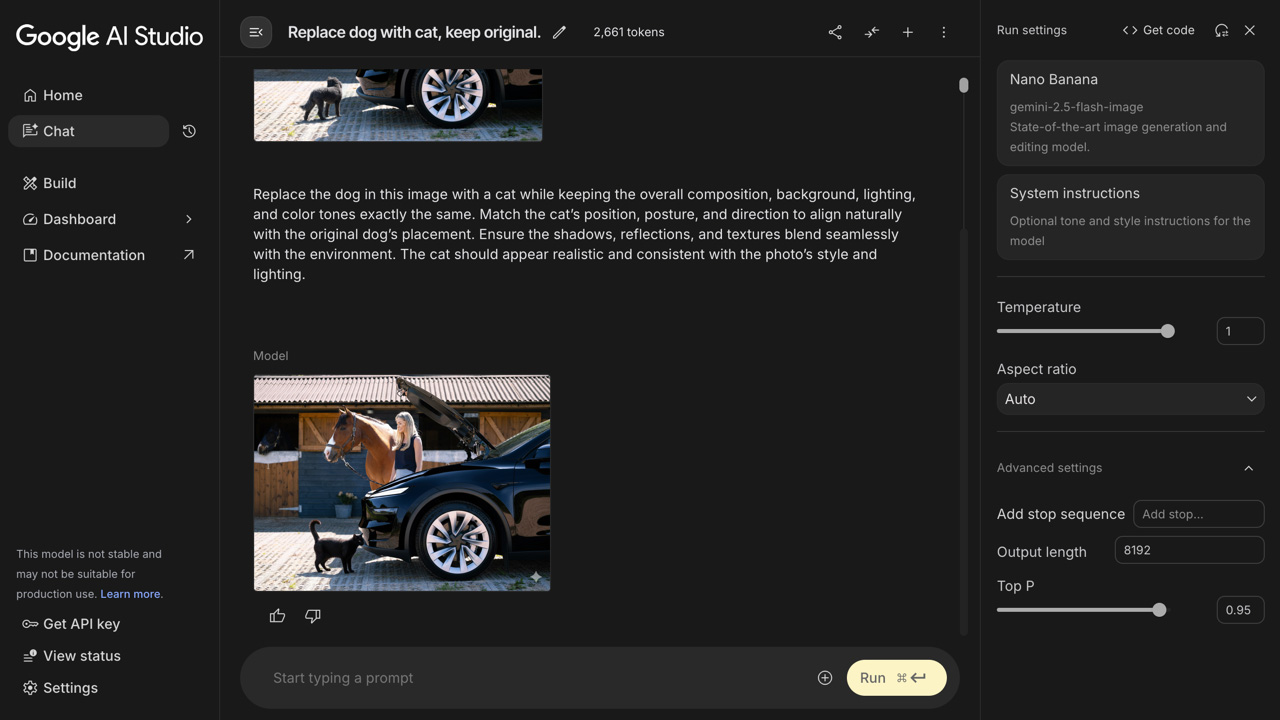Give thumbs up to model response

point(278,616)
